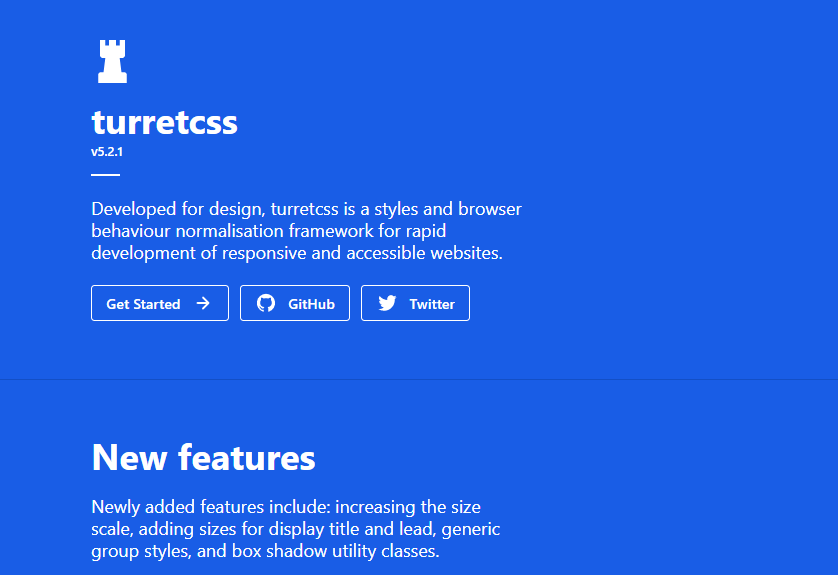Click the "Newly added features include" text

[x=210, y=507]
